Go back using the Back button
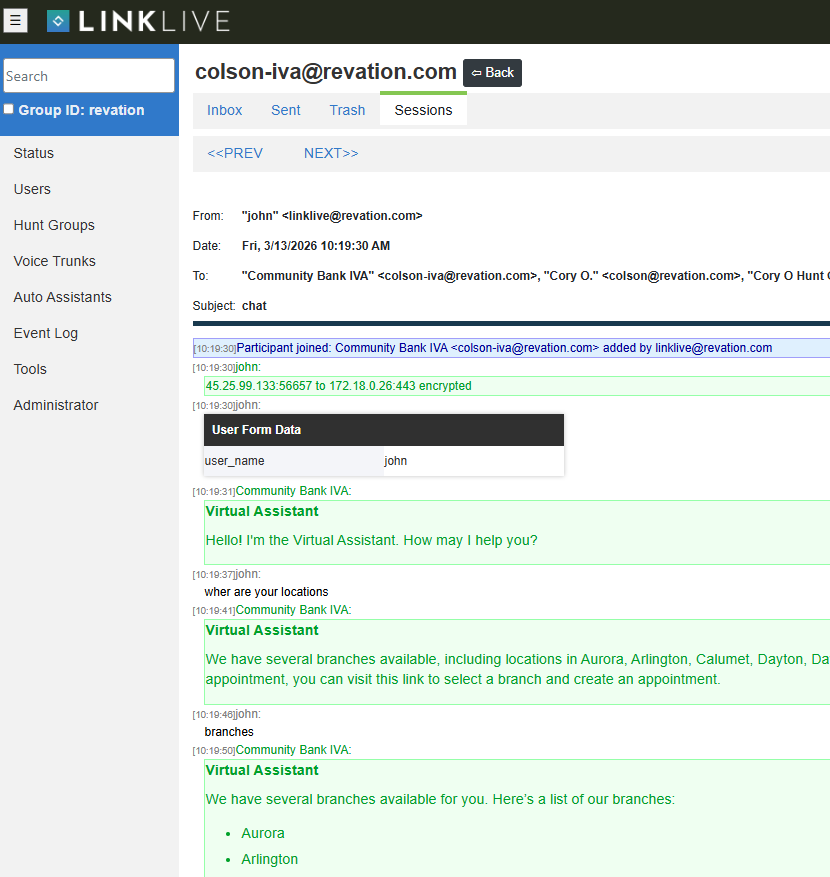Screen dimensions: 830x877 (x=492, y=73)
